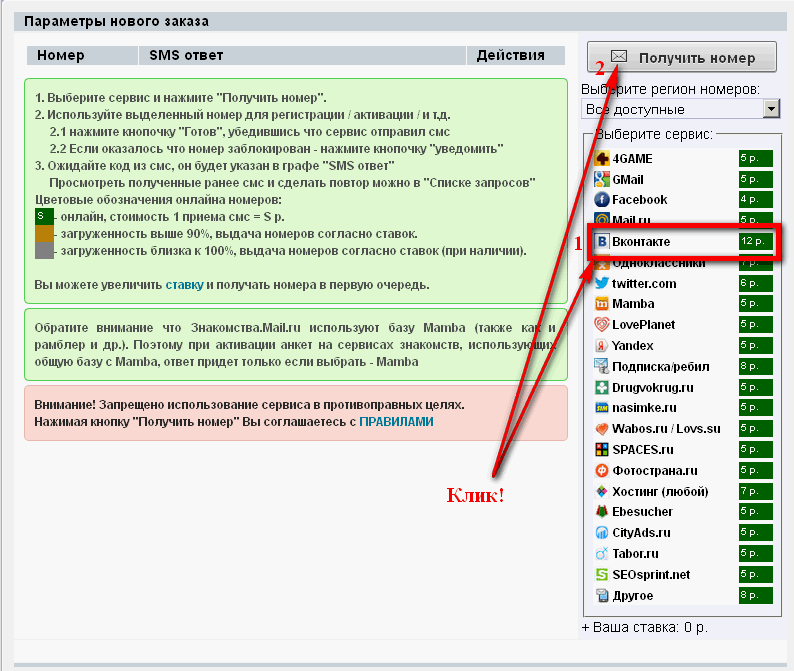Pick the Drugvokrug.ru icon

click(602, 387)
